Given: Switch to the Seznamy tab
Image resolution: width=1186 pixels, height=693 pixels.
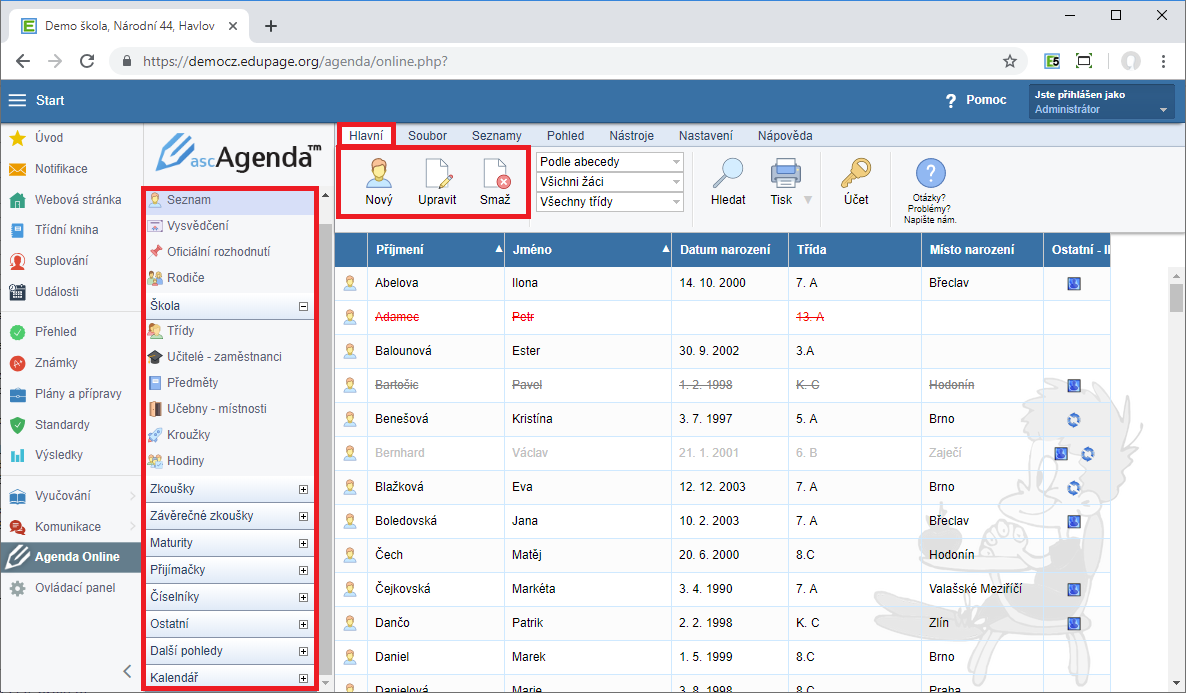Looking at the screenshot, I should 496,136.
